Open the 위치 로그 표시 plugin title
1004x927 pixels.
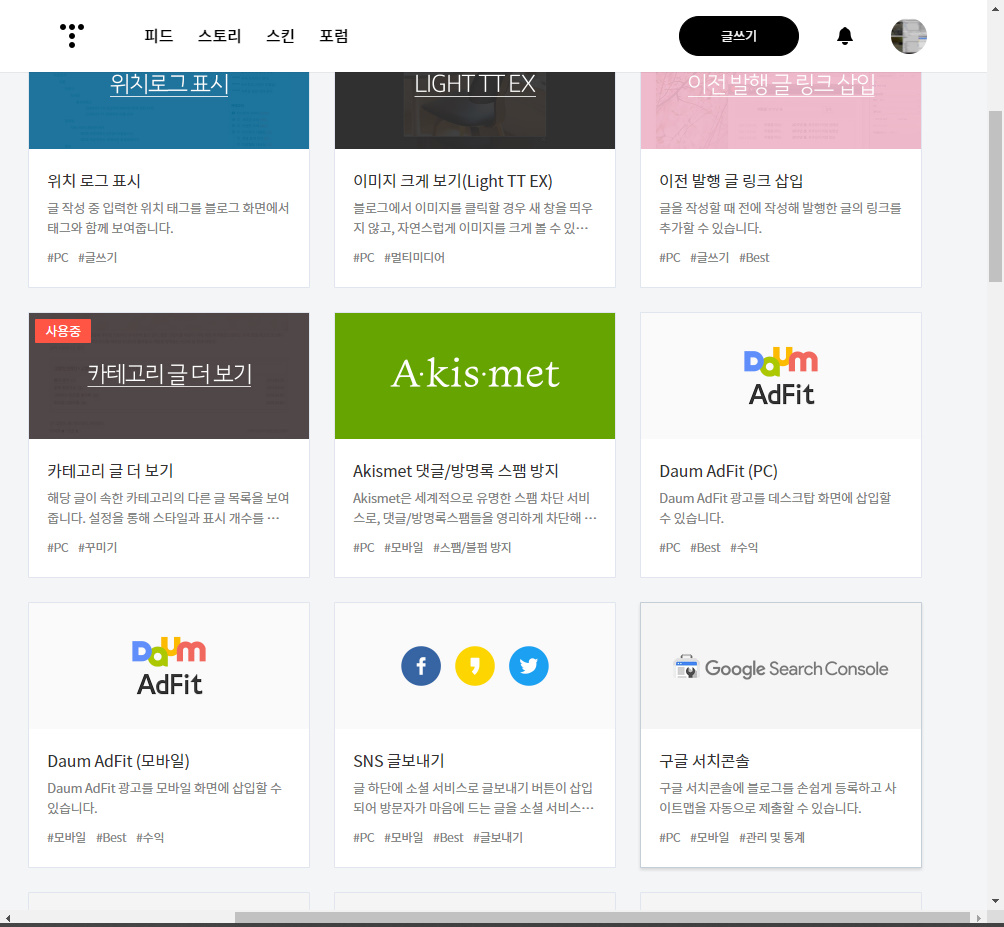tap(94, 181)
